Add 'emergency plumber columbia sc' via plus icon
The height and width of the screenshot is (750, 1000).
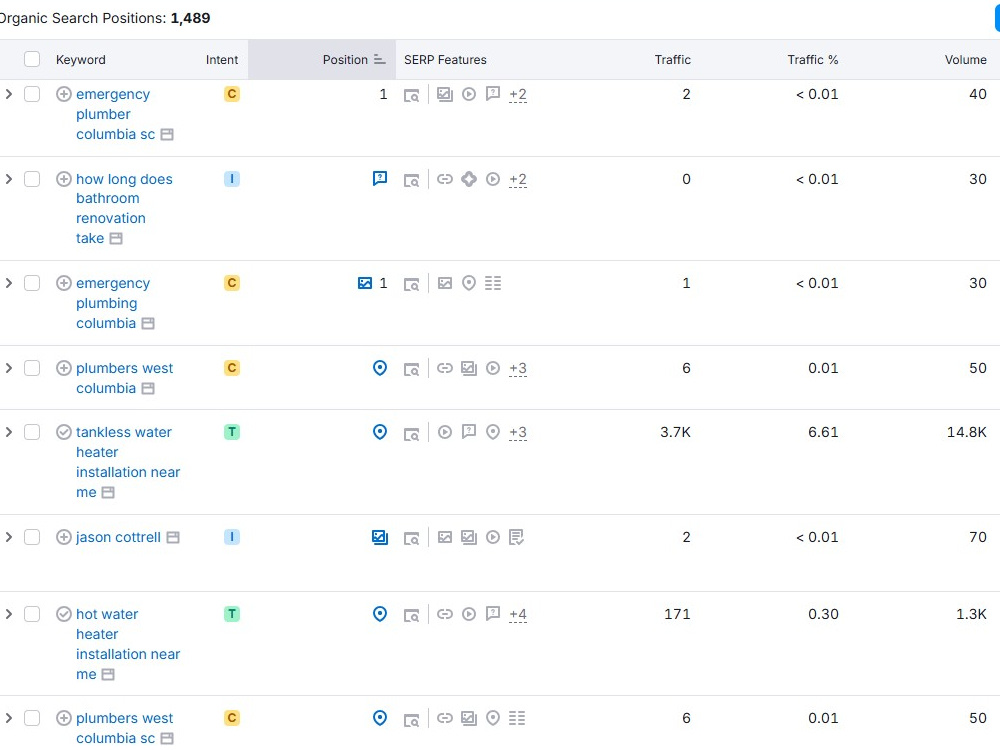(63, 94)
